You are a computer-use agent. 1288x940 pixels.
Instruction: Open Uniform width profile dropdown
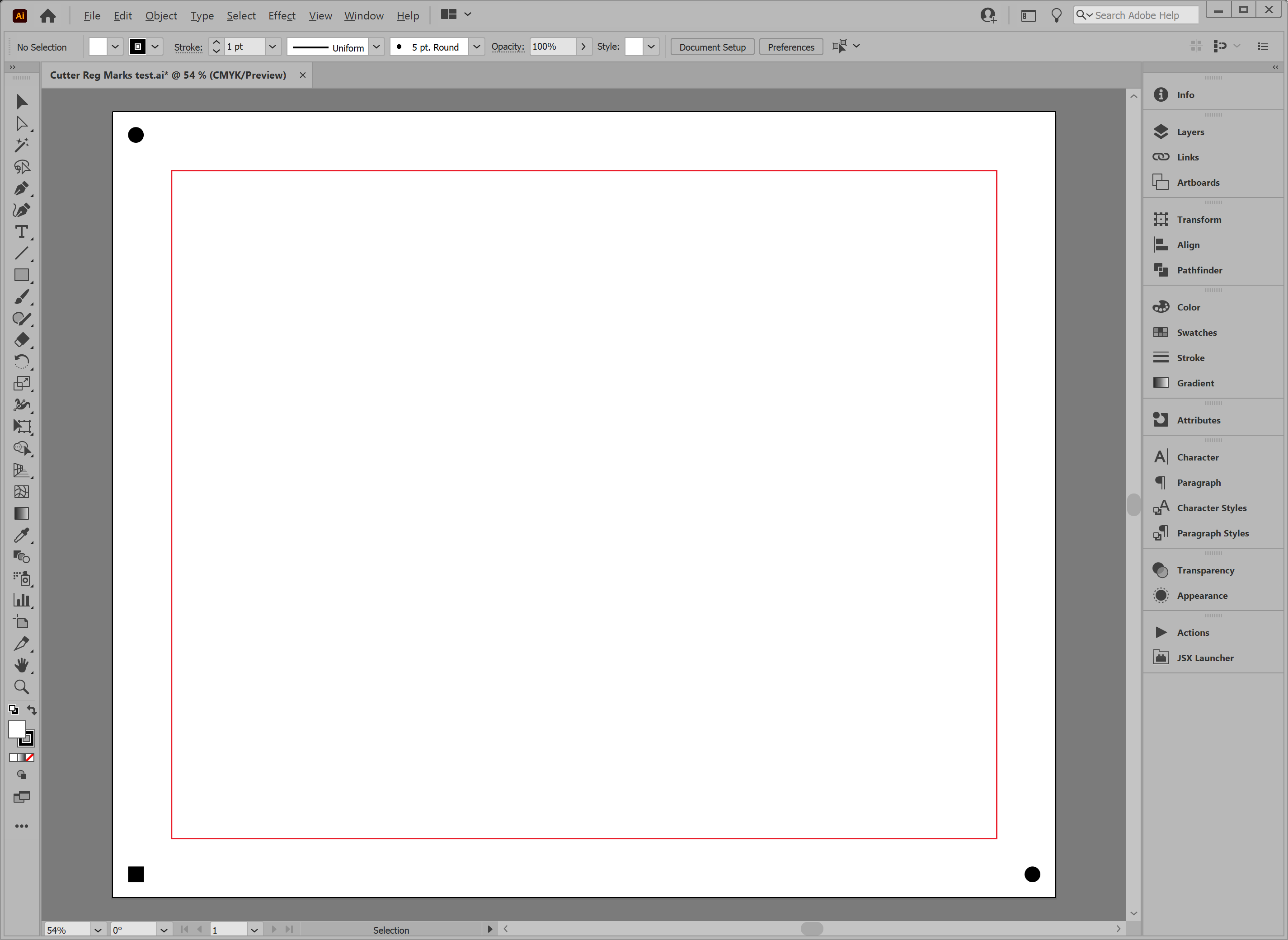[376, 47]
